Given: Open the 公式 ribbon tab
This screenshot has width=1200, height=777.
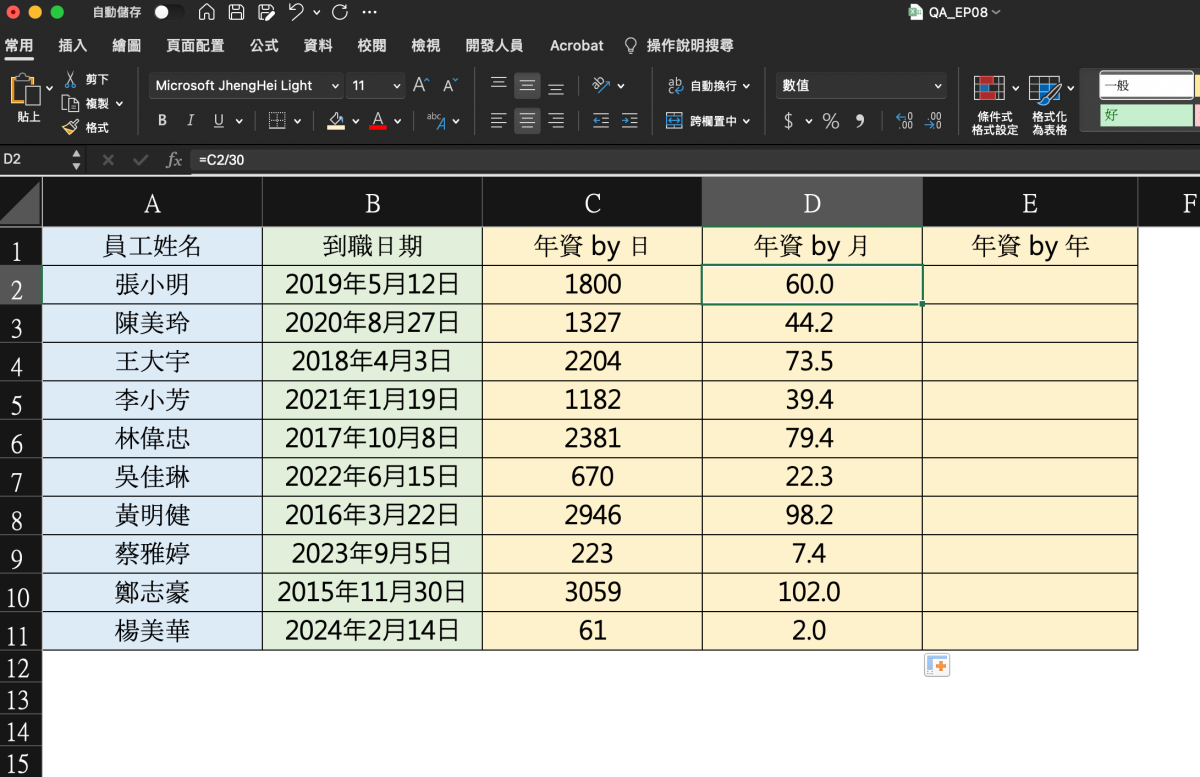Looking at the screenshot, I should pos(264,45).
